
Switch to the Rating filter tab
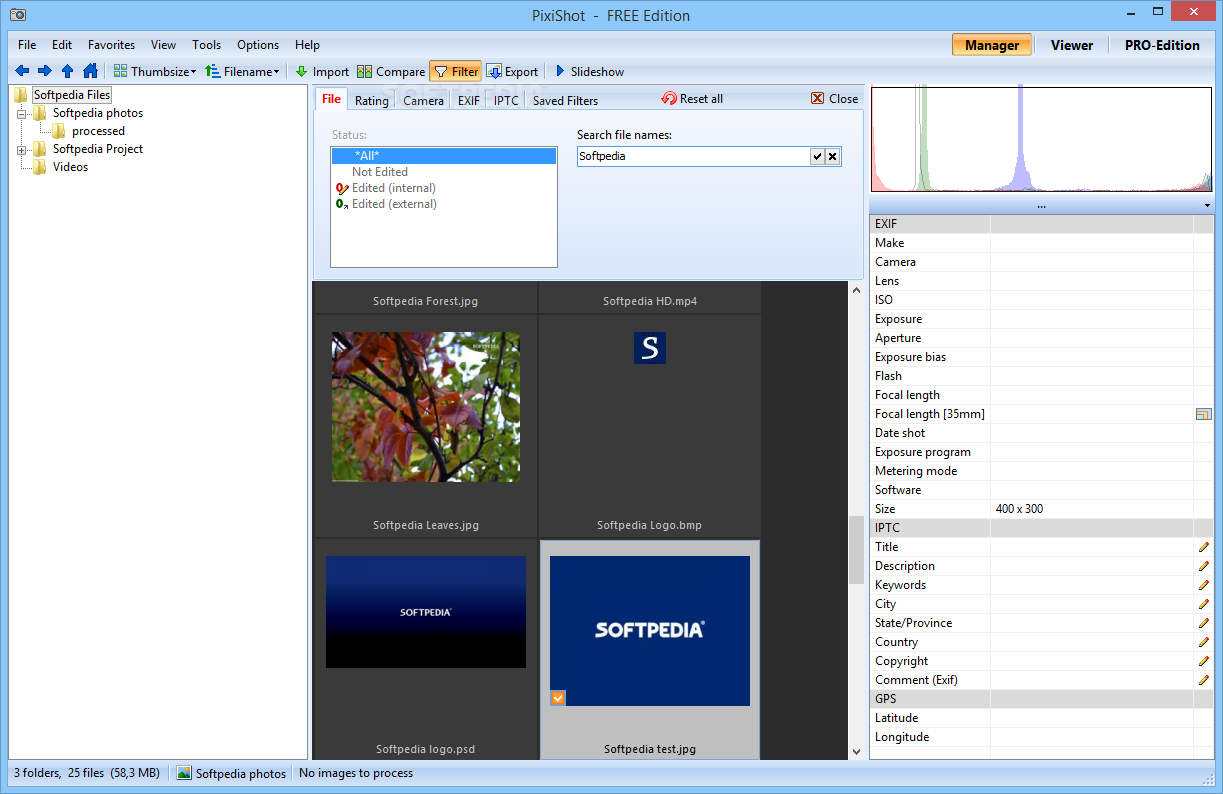coord(371,100)
